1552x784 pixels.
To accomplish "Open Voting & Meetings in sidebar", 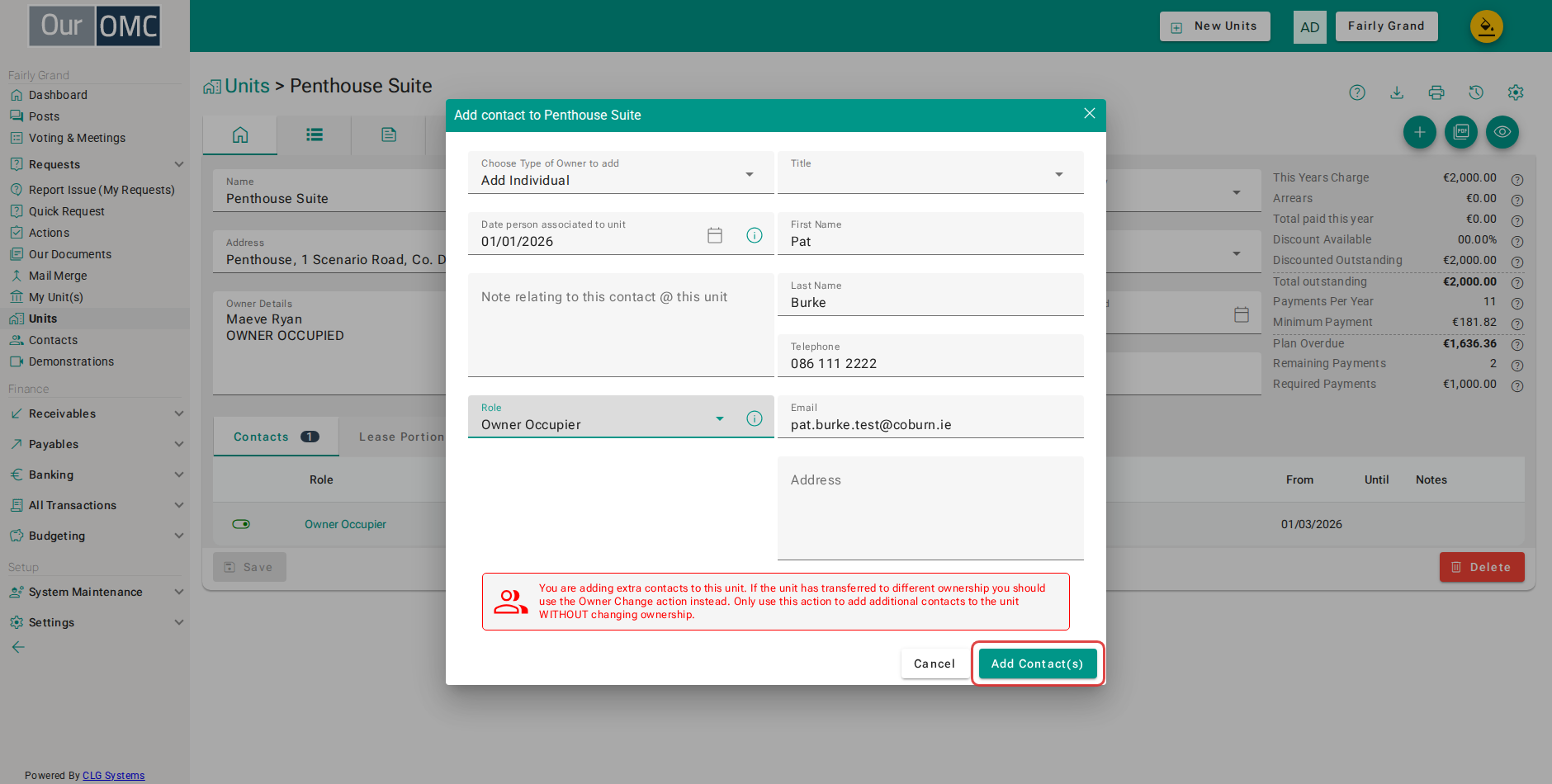I will click(77, 138).
